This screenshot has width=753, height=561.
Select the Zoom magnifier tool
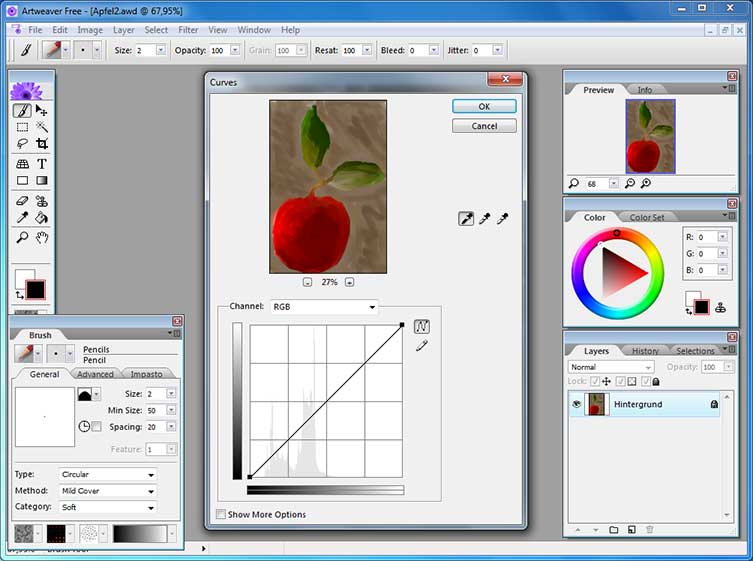[x=22, y=237]
